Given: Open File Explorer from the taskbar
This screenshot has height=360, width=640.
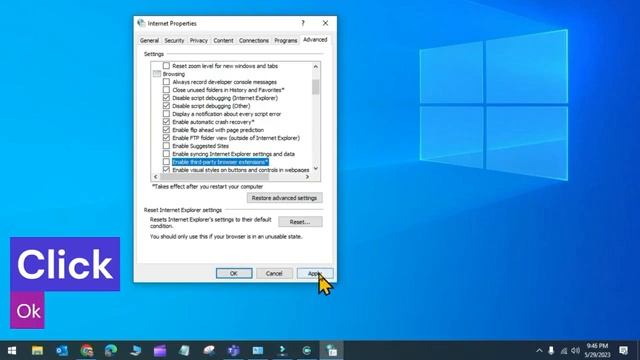Looking at the screenshot, I should (x=38, y=350).
